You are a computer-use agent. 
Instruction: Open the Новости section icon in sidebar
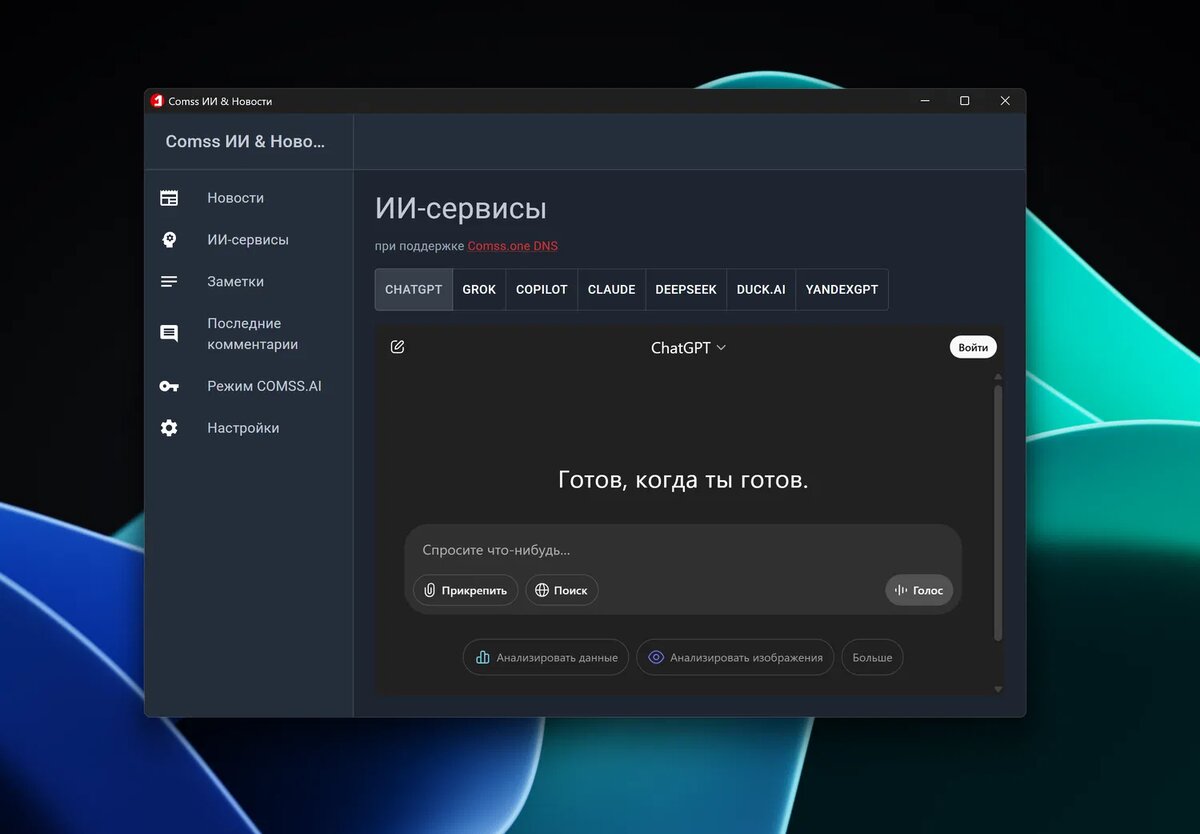(x=169, y=198)
